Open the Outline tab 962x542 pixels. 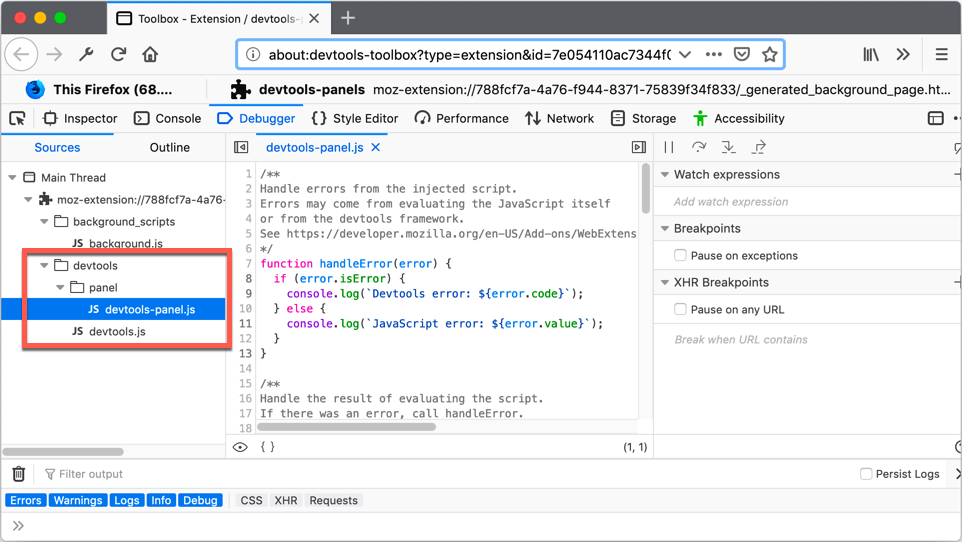170,147
